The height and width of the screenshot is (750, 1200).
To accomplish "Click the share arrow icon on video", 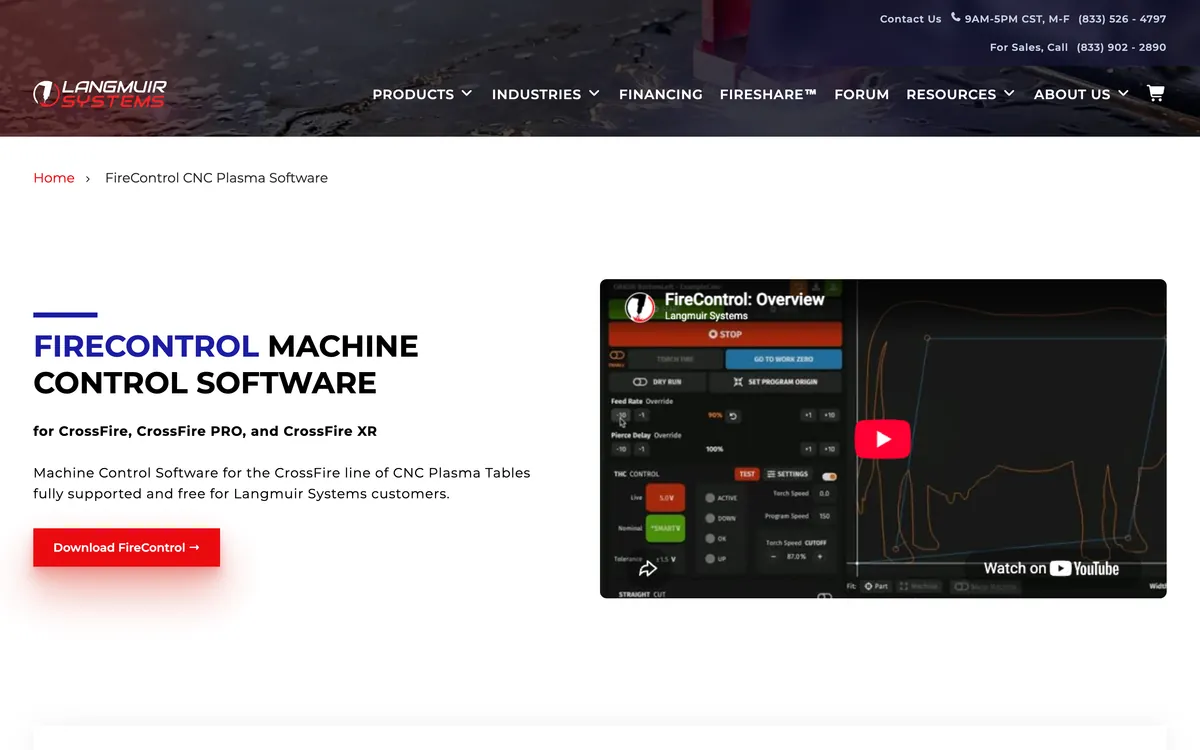I will tap(648, 568).
